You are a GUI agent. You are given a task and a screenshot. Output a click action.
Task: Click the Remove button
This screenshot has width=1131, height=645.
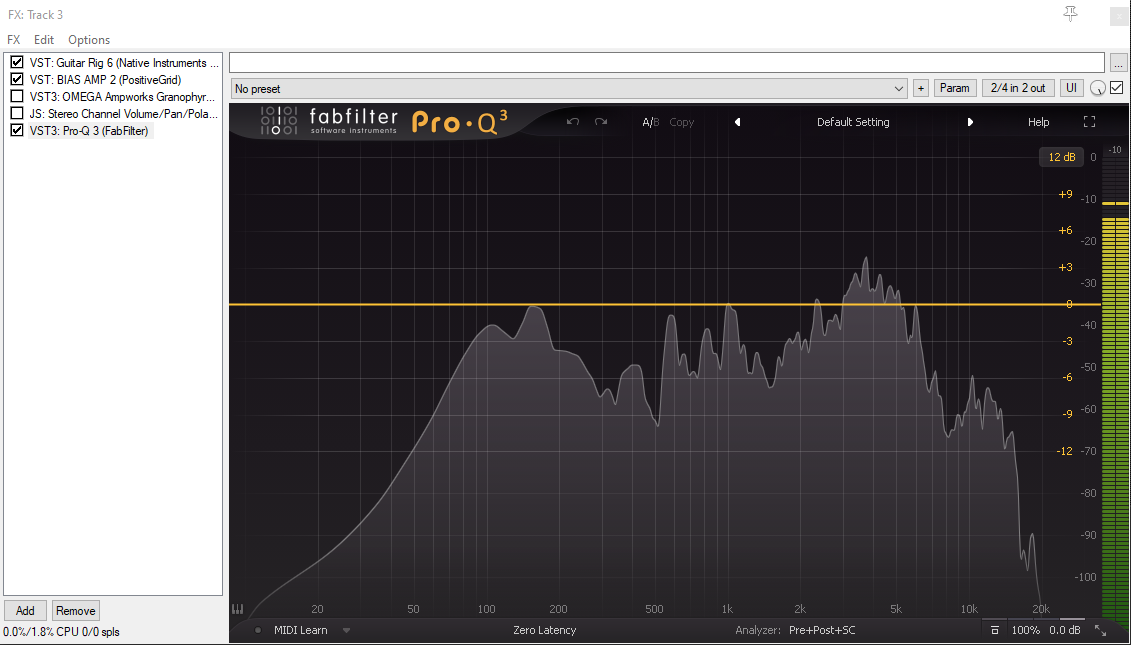(76, 610)
